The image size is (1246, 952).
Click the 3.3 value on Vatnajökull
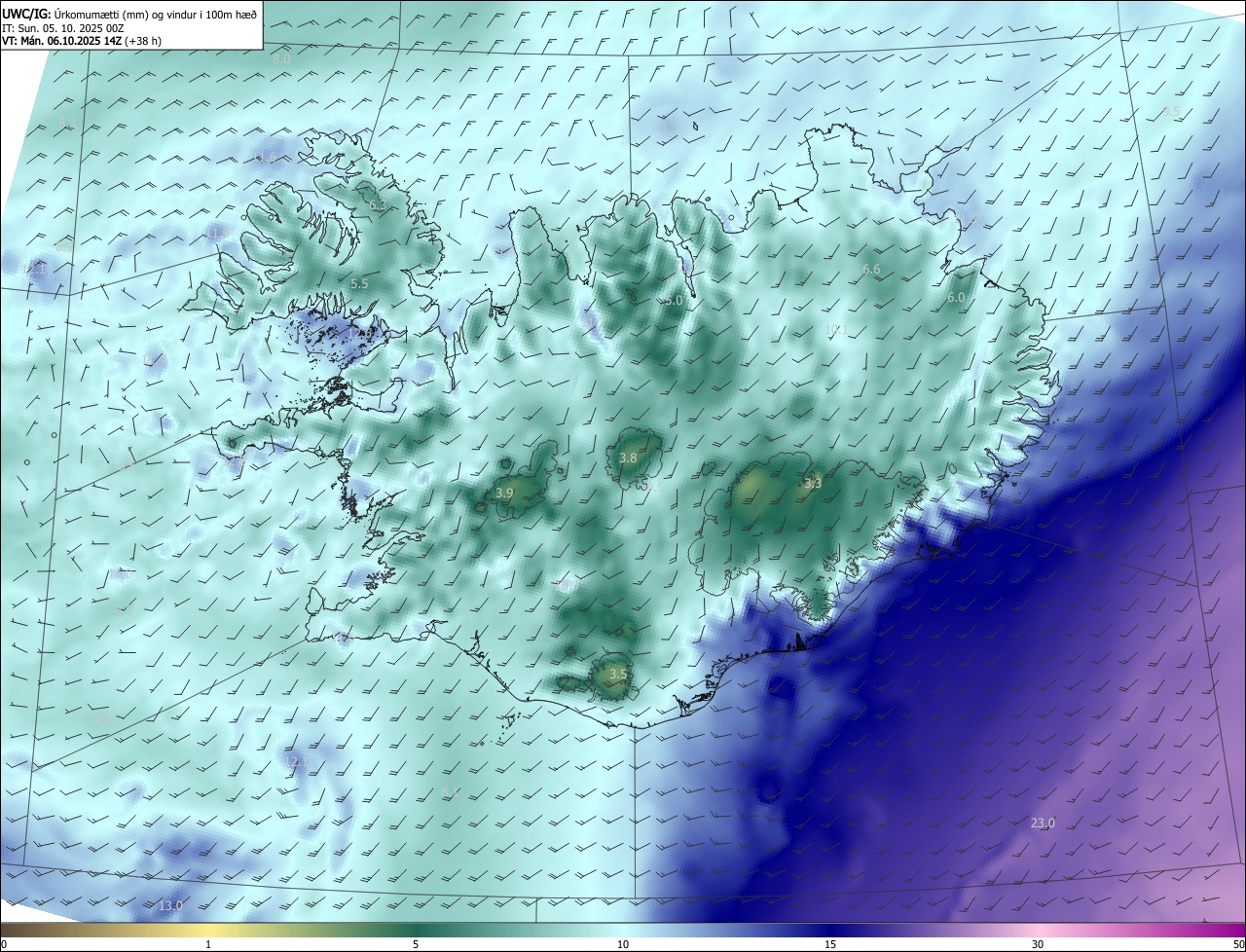[813, 483]
